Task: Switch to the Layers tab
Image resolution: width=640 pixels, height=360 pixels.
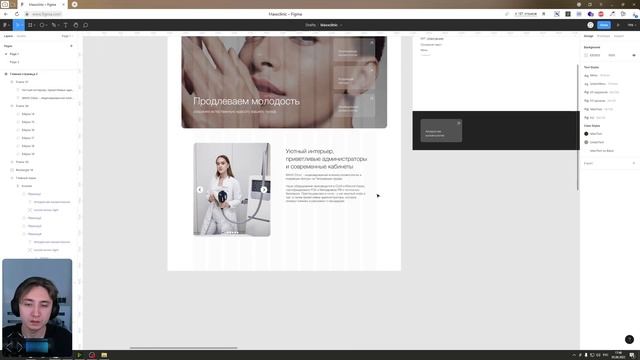Action: tap(8, 36)
